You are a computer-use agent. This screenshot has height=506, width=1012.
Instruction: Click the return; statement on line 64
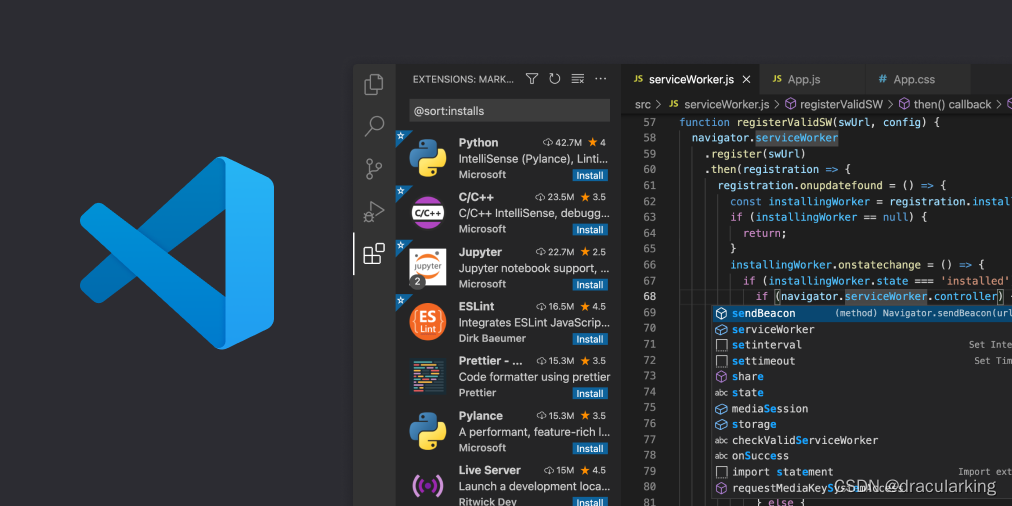(765, 233)
